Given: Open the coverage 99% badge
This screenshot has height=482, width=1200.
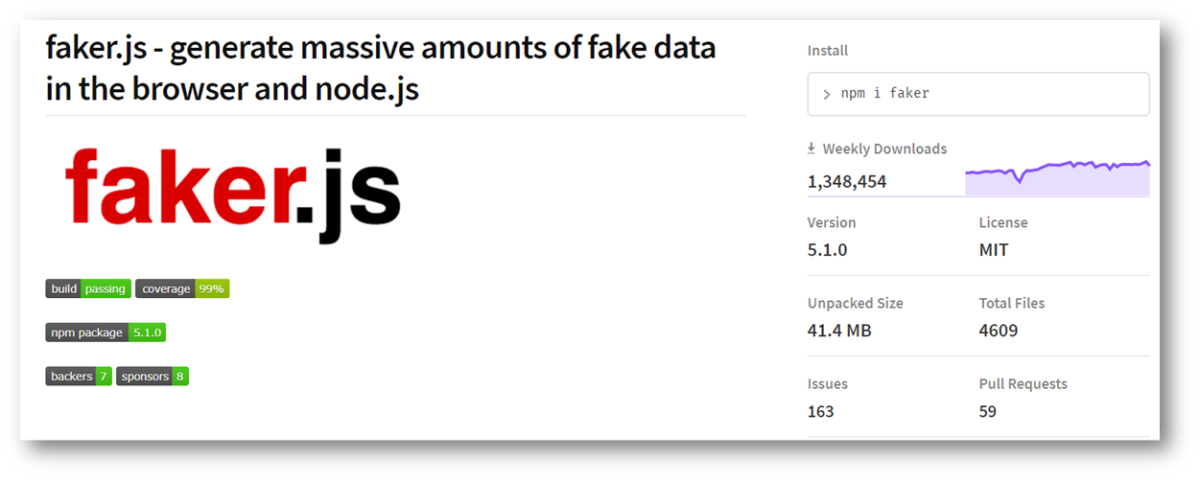Looking at the screenshot, I should (183, 289).
